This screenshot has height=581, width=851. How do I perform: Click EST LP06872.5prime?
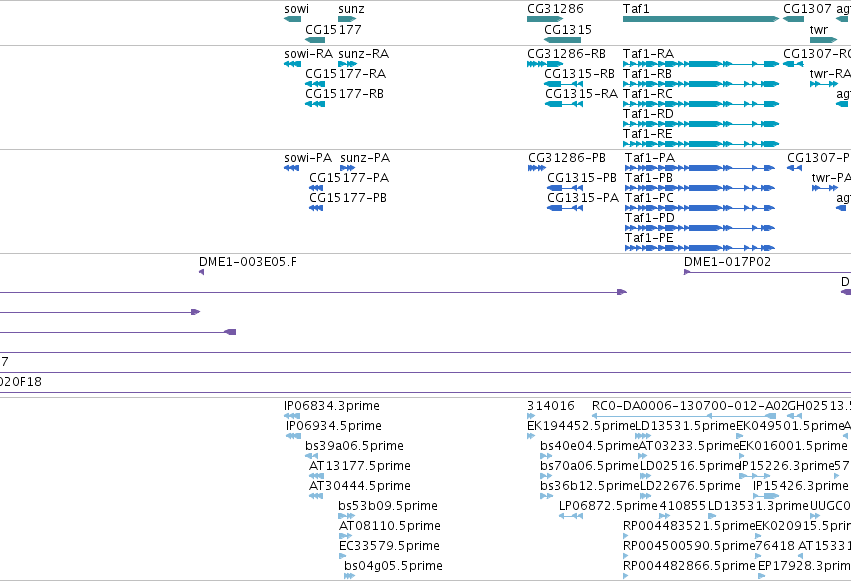pos(571,516)
